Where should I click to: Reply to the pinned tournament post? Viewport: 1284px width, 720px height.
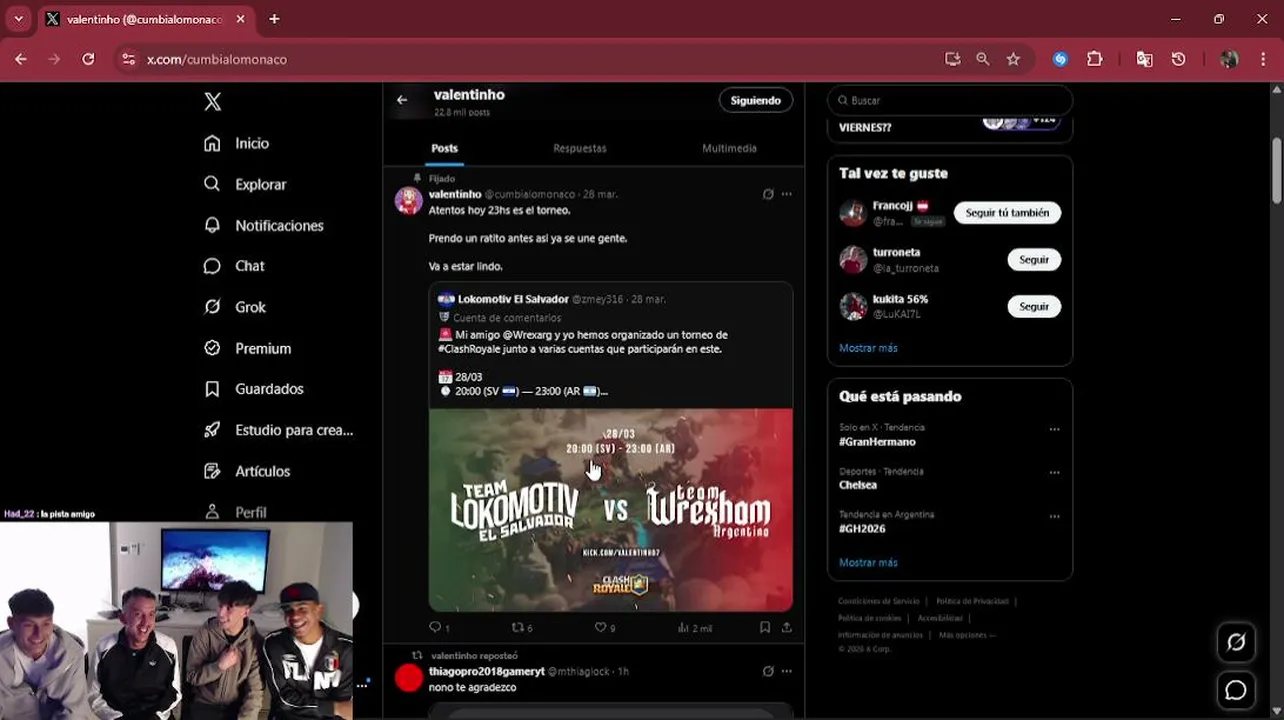coord(439,627)
